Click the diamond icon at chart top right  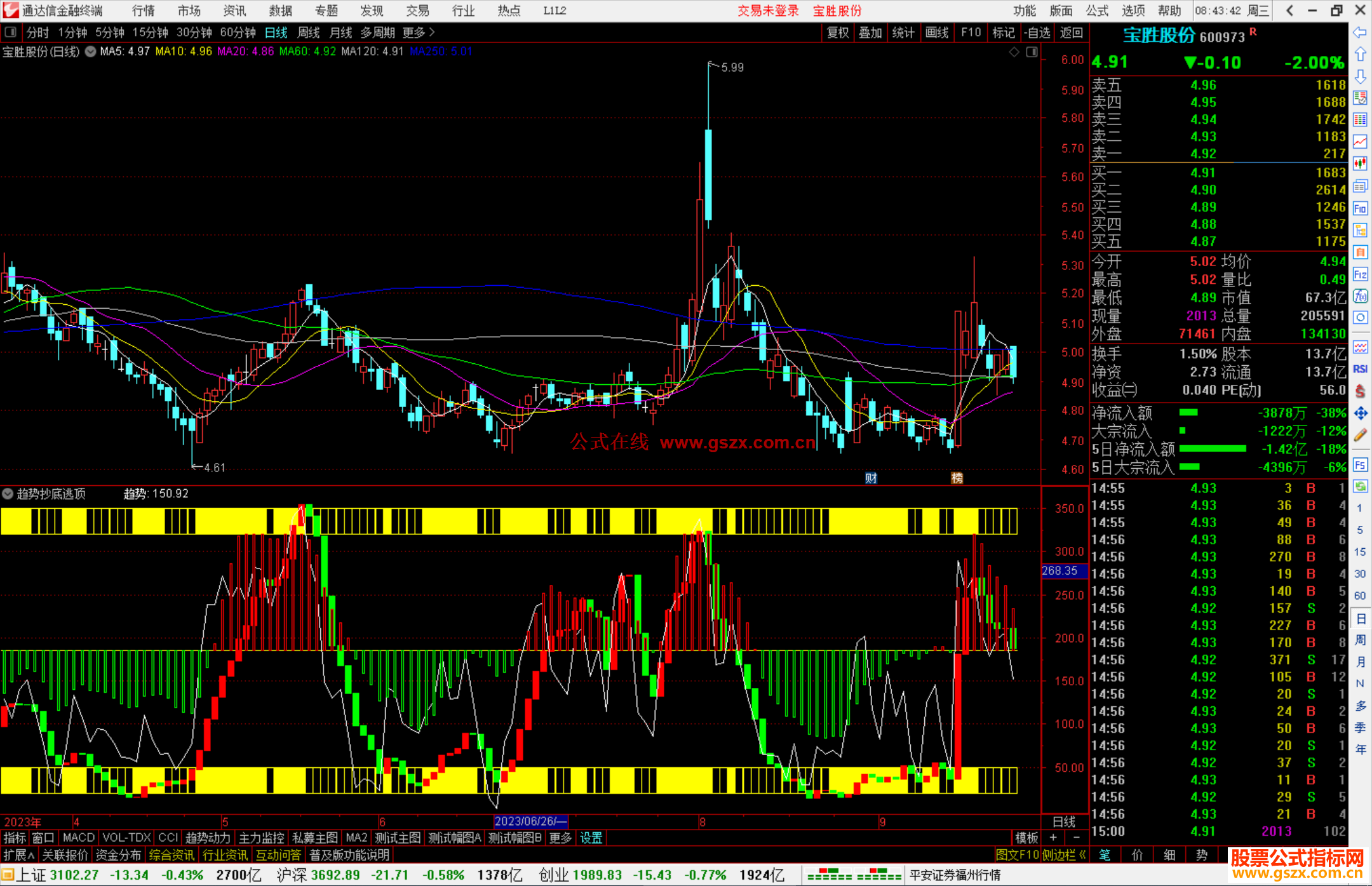(x=1014, y=52)
